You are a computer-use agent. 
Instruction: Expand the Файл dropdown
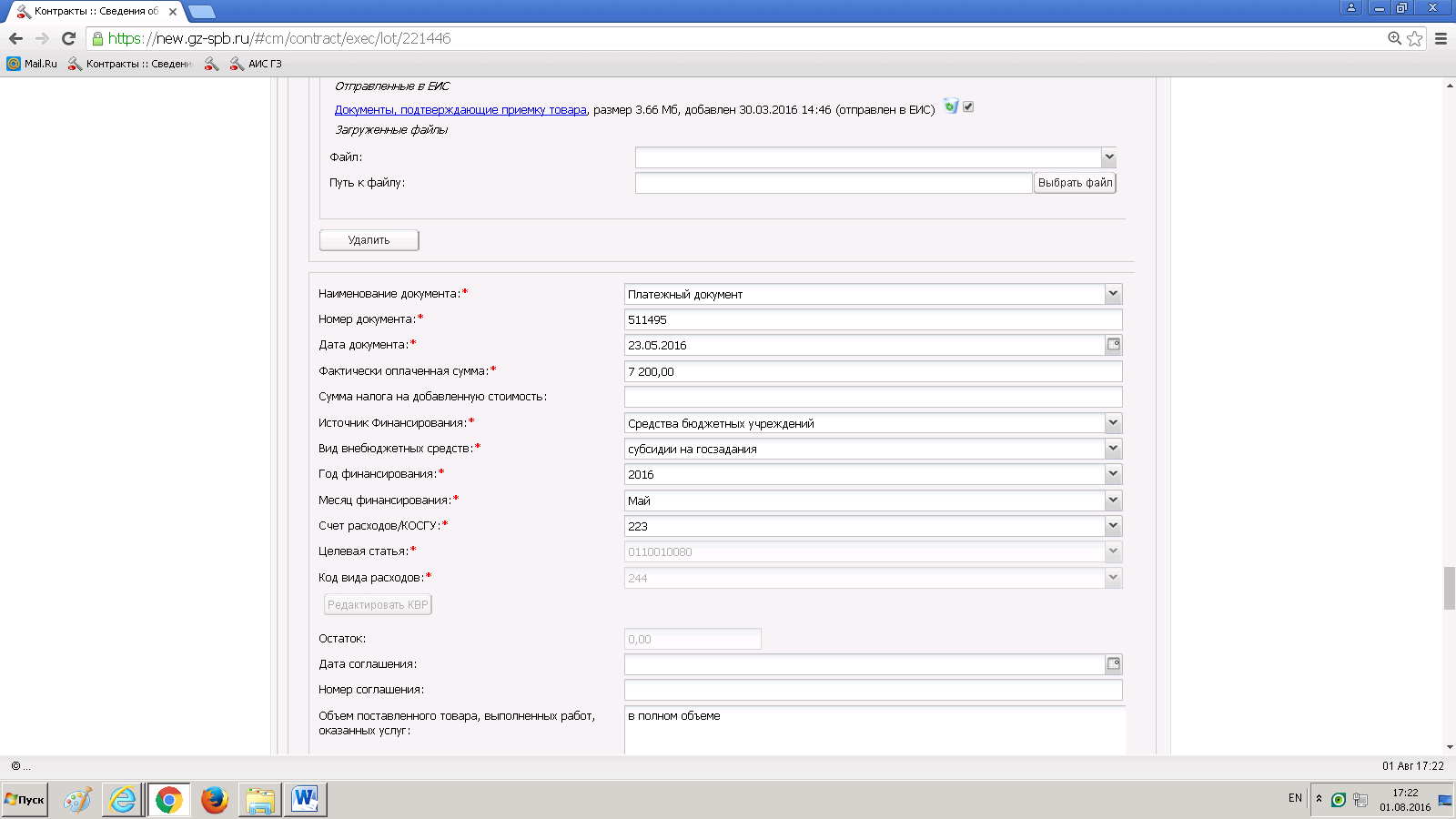1108,157
